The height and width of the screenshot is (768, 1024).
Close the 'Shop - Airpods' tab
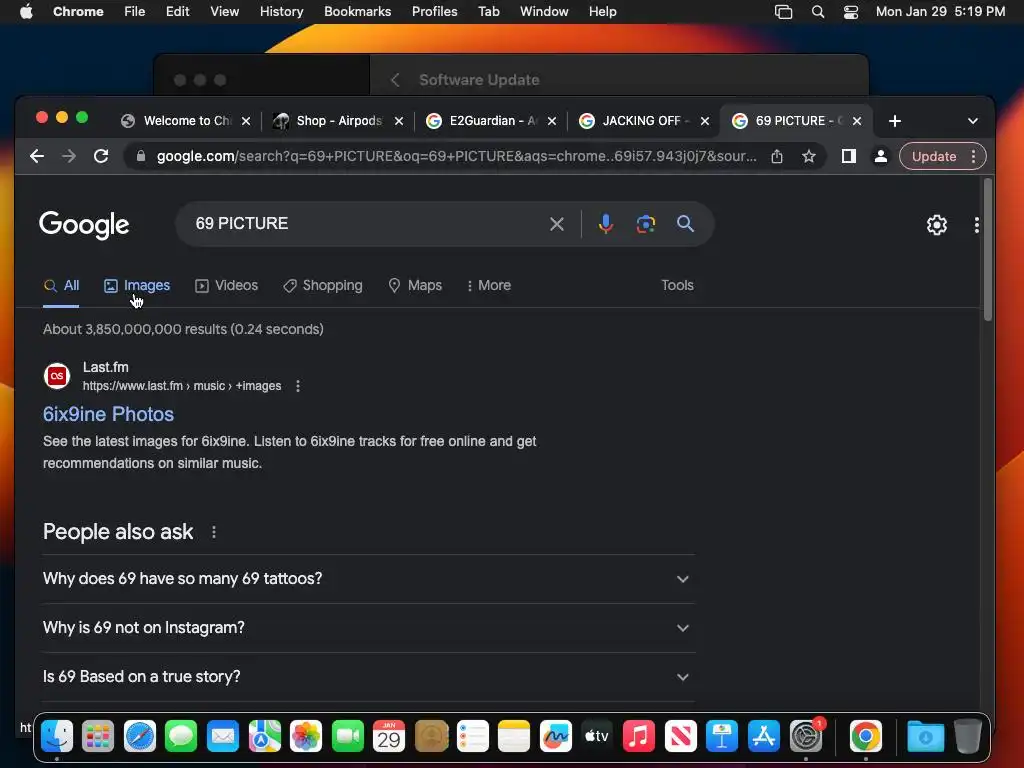click(398, 121)
